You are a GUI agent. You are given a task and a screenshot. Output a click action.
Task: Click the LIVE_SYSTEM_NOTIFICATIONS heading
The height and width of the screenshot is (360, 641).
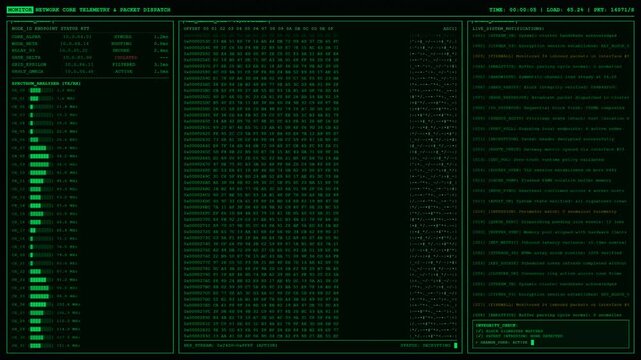pos(508,29)
